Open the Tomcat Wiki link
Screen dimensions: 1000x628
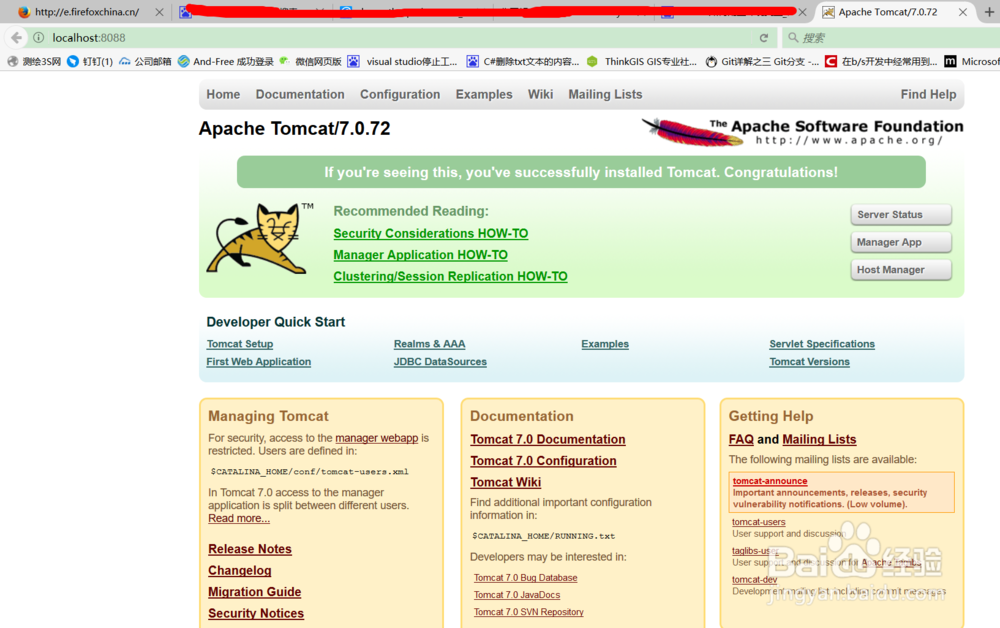[506, 483]
